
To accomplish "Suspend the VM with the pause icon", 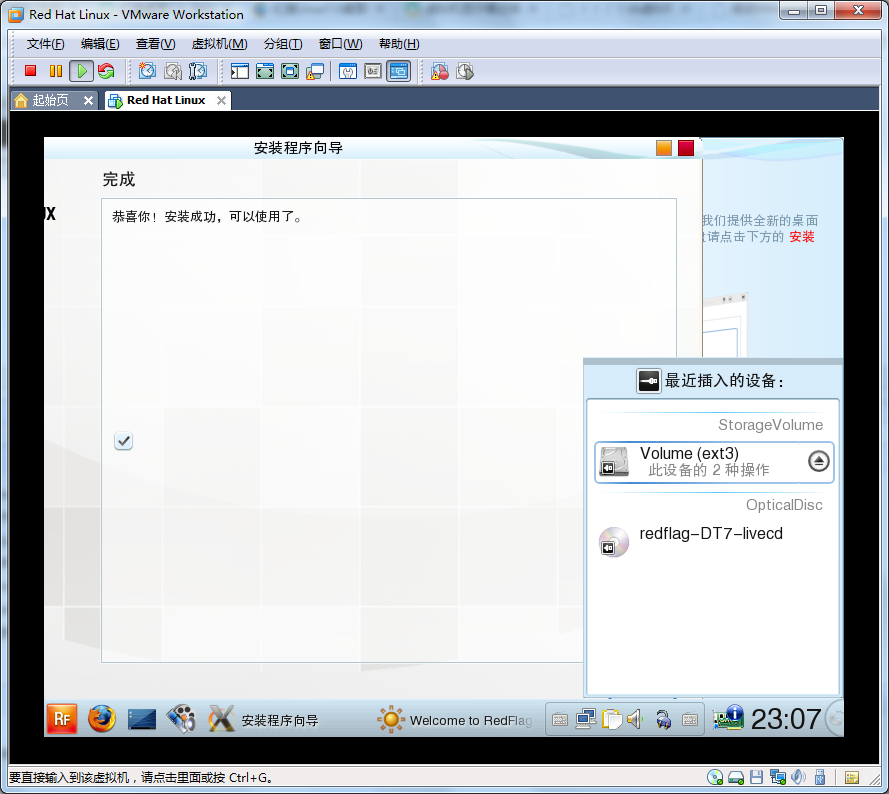I will [x=56, y=71].
